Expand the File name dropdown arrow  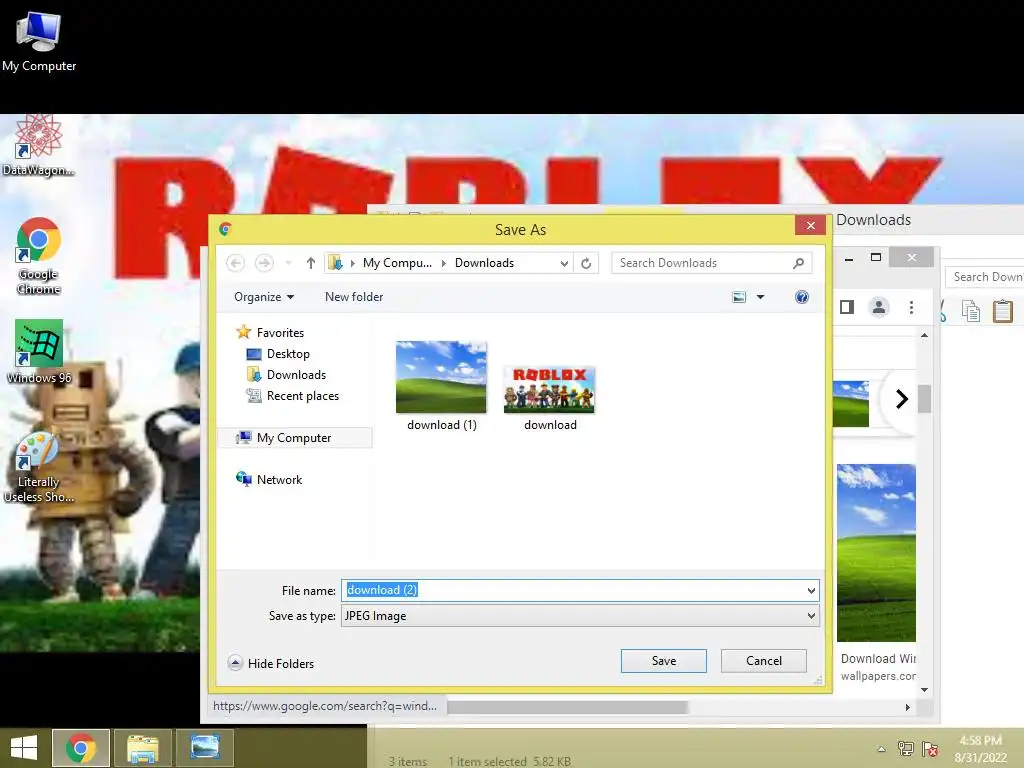tap(811, 590)
